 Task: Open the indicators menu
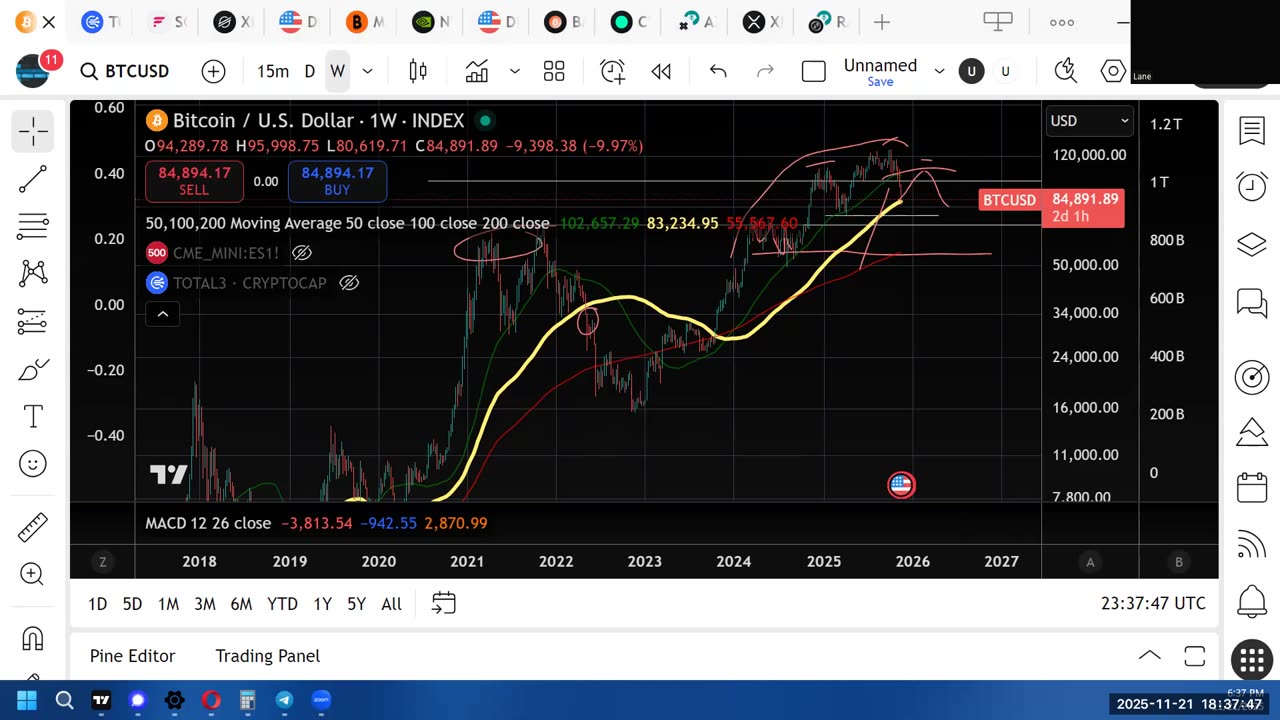point(477,71)
